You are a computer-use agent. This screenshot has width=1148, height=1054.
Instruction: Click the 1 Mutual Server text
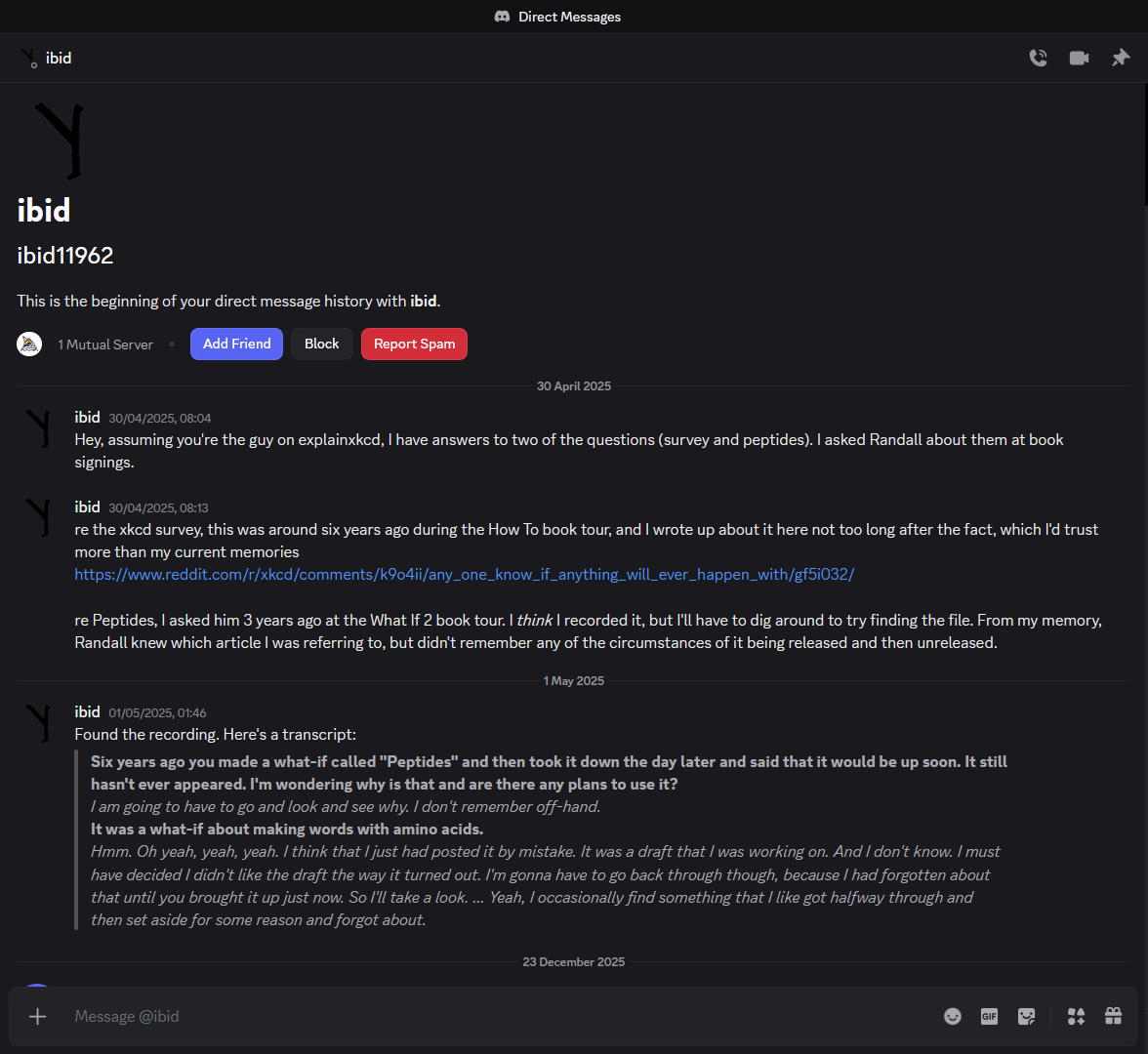tap(105, 345)
